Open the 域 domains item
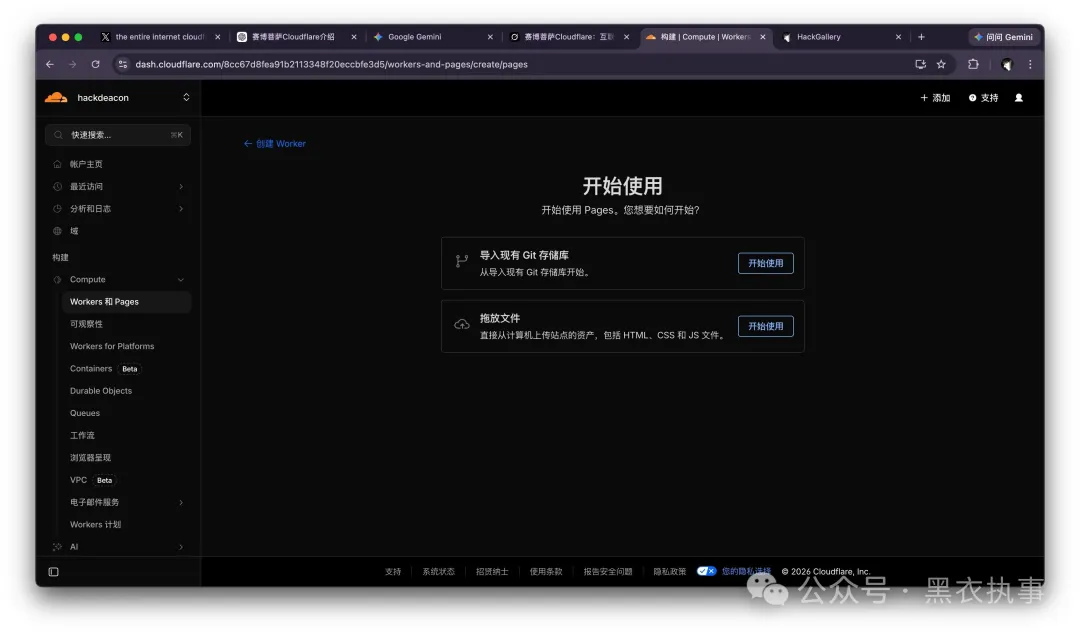1080x634 pixels. (x=74, y=231)
